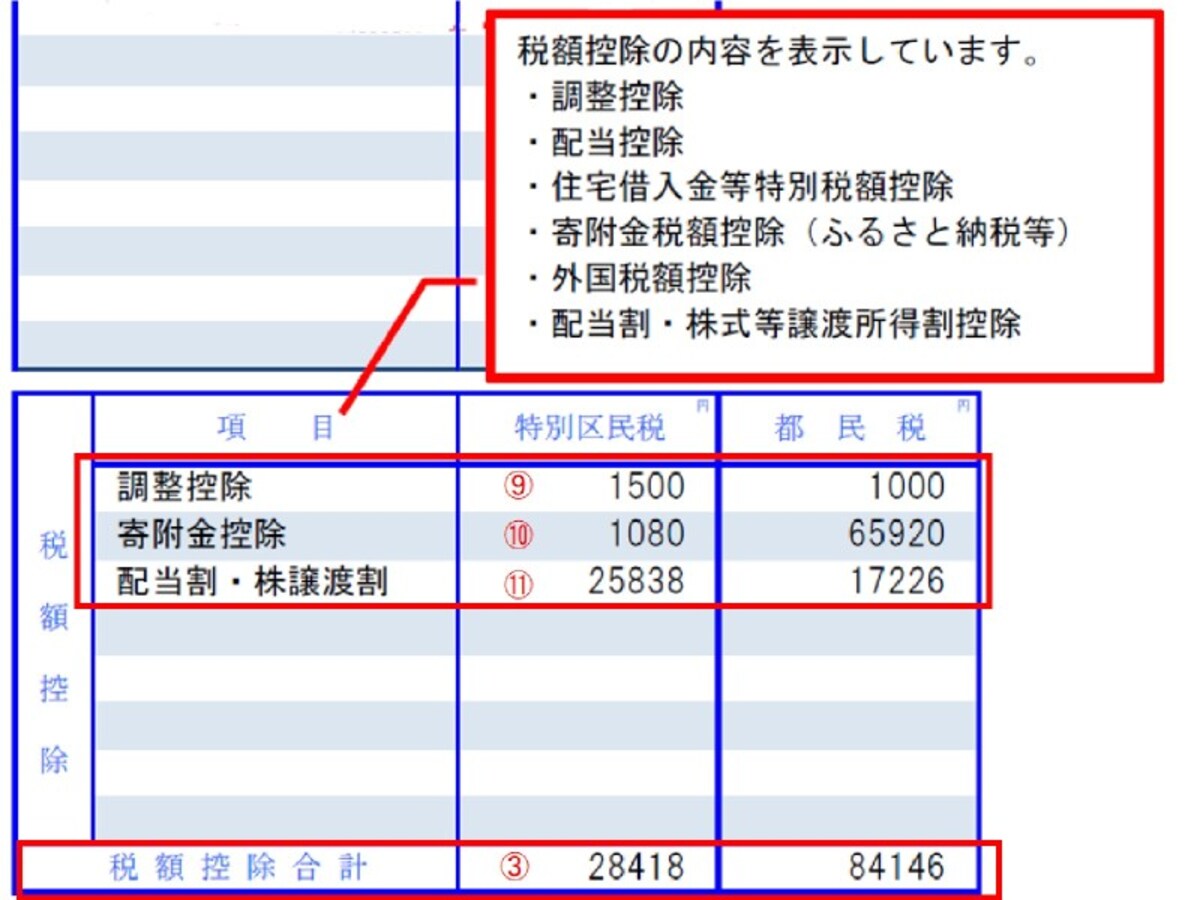1200x900 pixels.
Task: Click the bullet ・配当控除 in the note
Action: click(606, 142)
